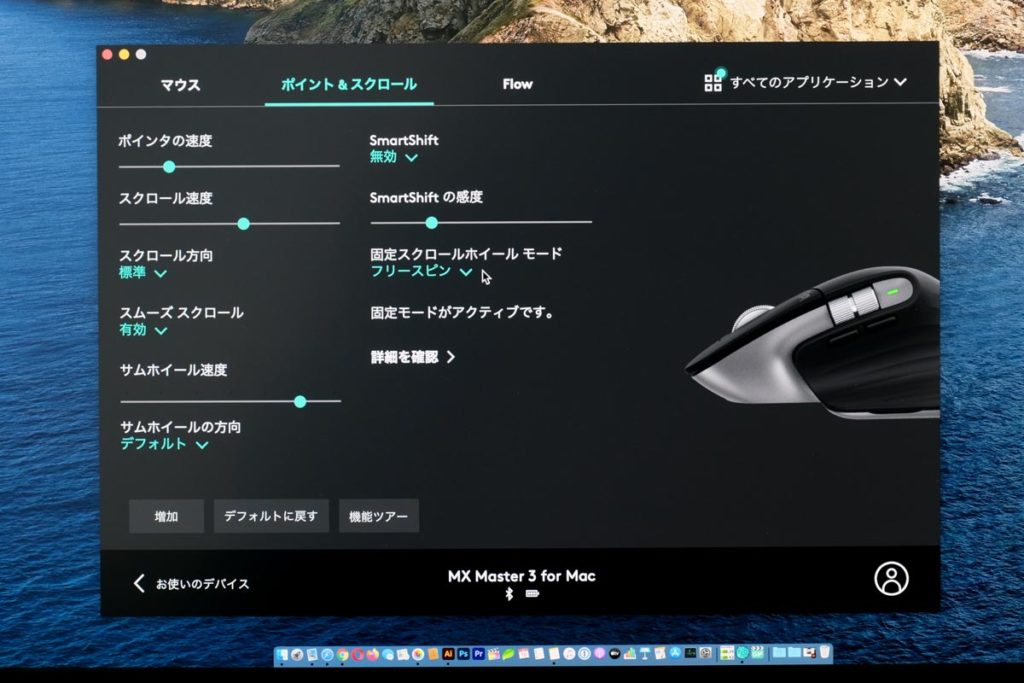This screenshot has width=1024, height=683.
Task: Click the Bluetooth connection status icon
Action: 509,594
